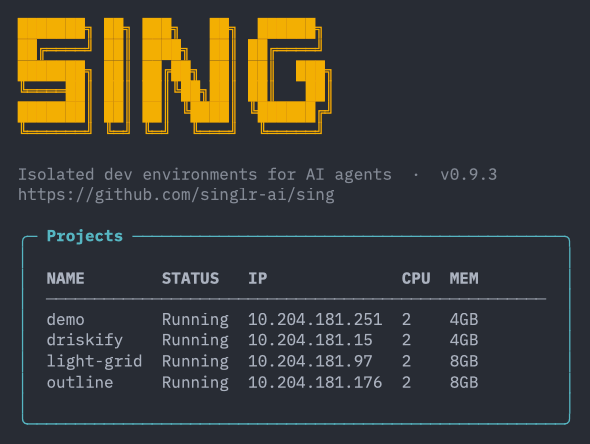
Task: Click Running status of light-grid row
Action: point(195,361)
